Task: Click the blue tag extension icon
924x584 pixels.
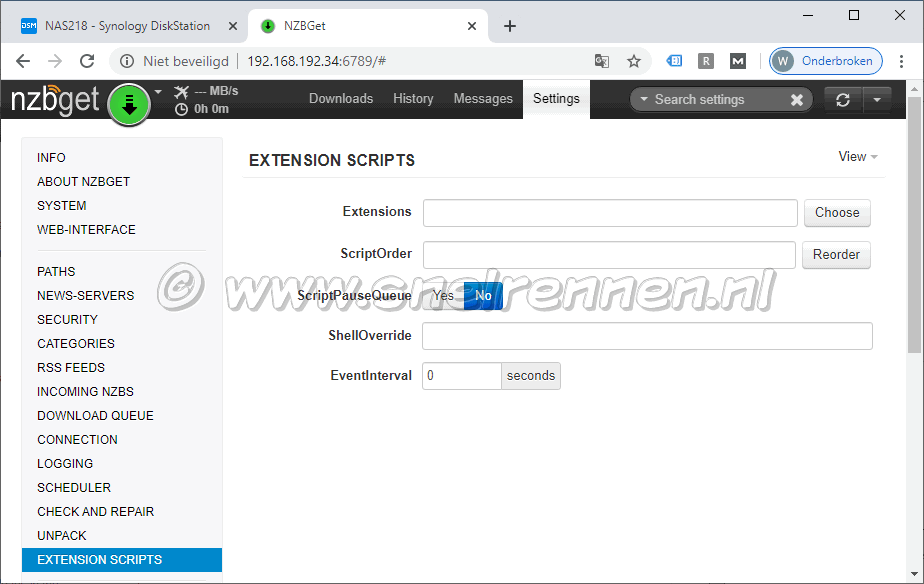Action: click(x=674, y=61)
